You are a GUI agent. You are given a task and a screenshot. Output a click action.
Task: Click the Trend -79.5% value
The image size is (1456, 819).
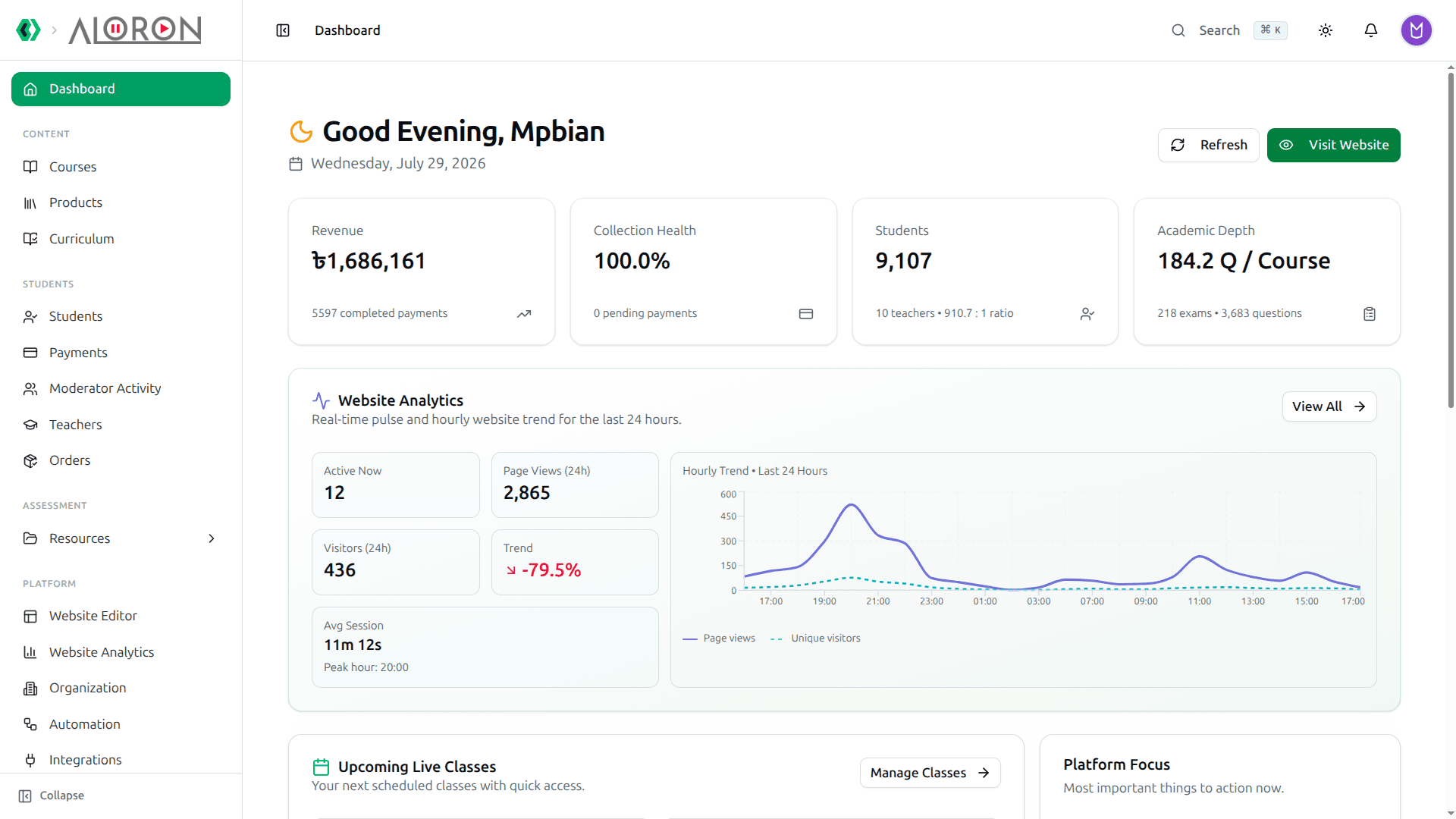pos(544,570)
